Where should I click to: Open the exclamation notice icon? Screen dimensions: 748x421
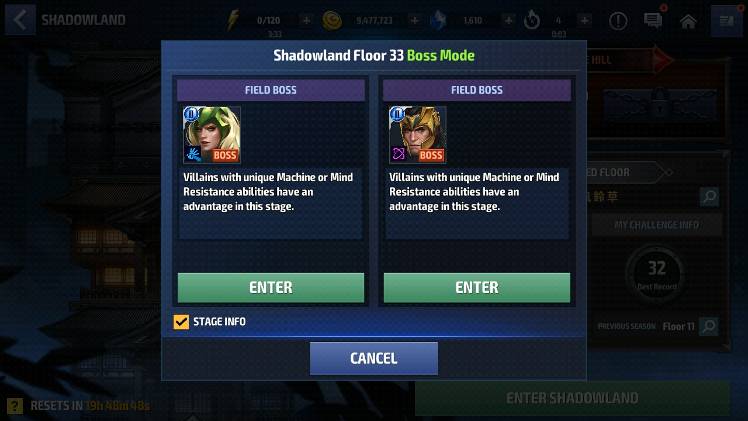pyautogui.click(x=618, y=21)
